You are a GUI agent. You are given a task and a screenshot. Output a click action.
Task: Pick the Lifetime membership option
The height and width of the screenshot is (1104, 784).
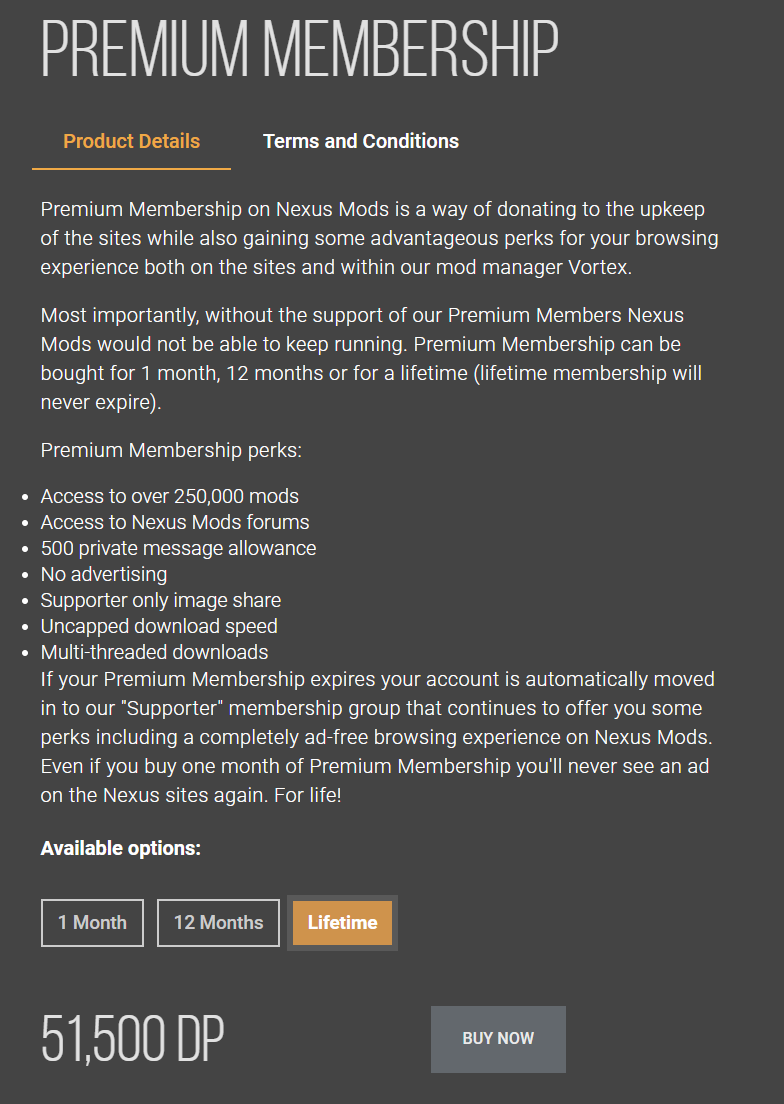pyautogui.click(x=343, y=922)
